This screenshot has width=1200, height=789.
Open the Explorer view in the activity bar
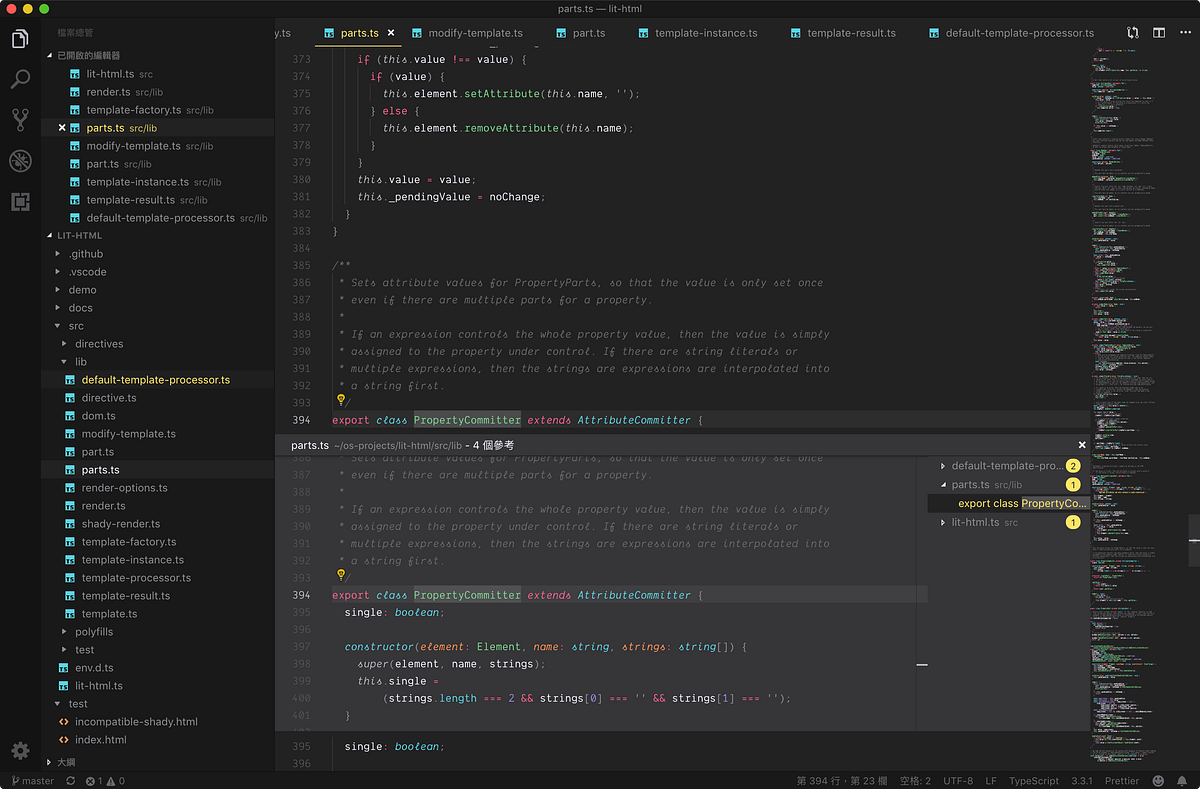coord(20,37)
